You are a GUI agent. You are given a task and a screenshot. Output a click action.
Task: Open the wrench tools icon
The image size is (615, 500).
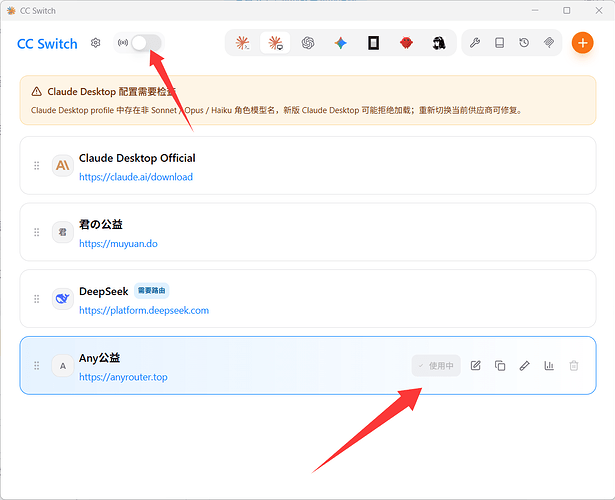475,43
